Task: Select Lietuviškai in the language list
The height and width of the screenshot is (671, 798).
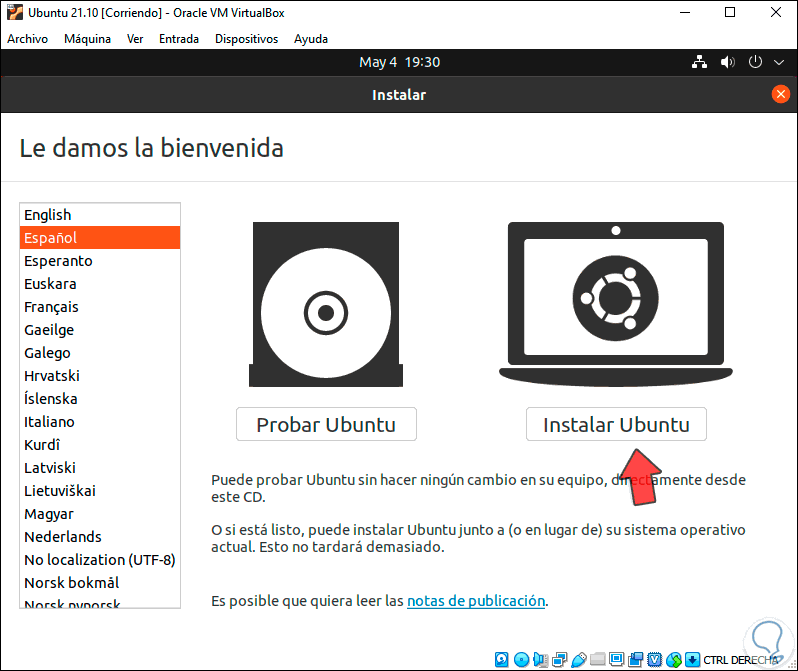Action: [100, 491]
